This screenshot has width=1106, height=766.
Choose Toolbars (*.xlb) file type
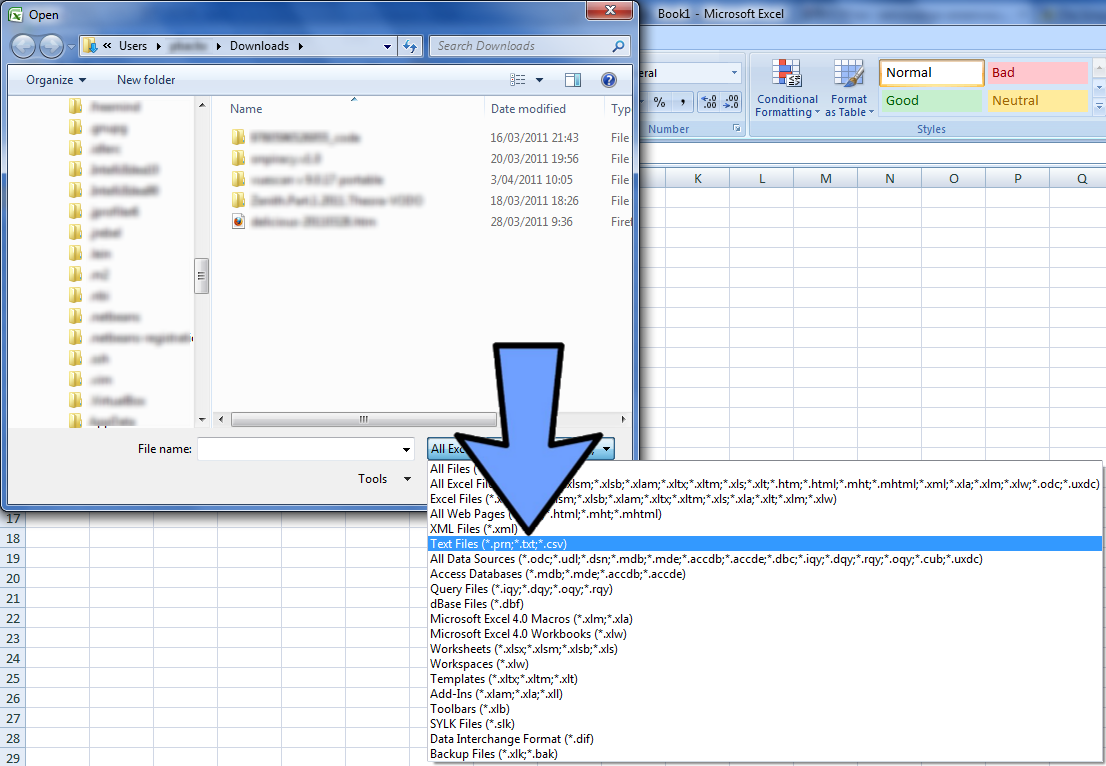(765, 709)
